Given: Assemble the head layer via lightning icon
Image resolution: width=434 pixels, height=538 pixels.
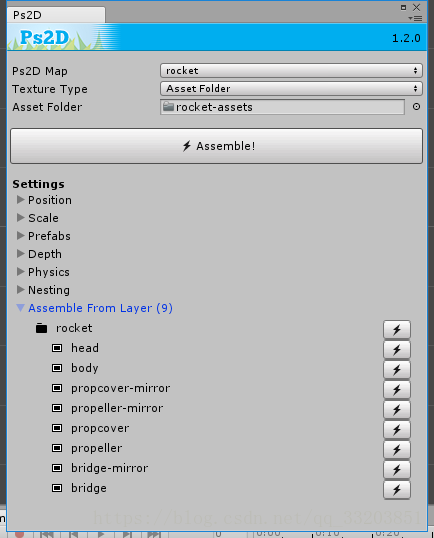Looking at the screenshot, I should 397,350.
